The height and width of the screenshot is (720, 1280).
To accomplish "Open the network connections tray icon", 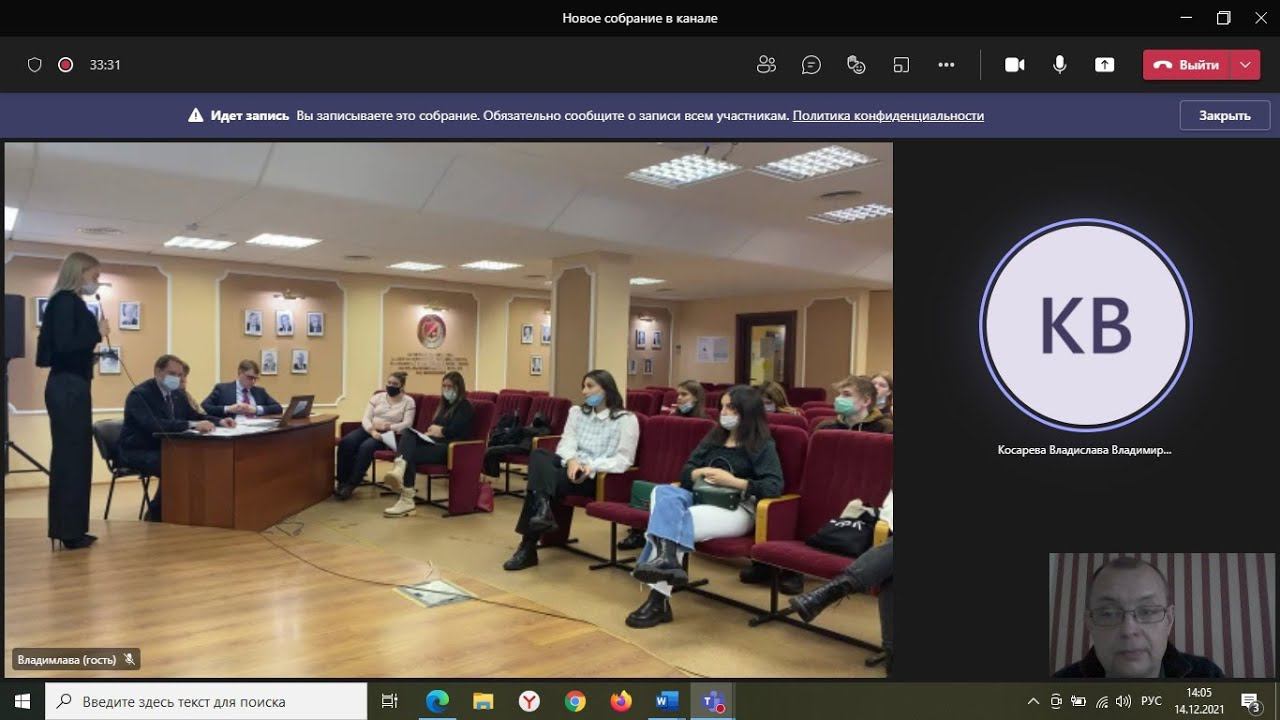I will point(1101,701).
